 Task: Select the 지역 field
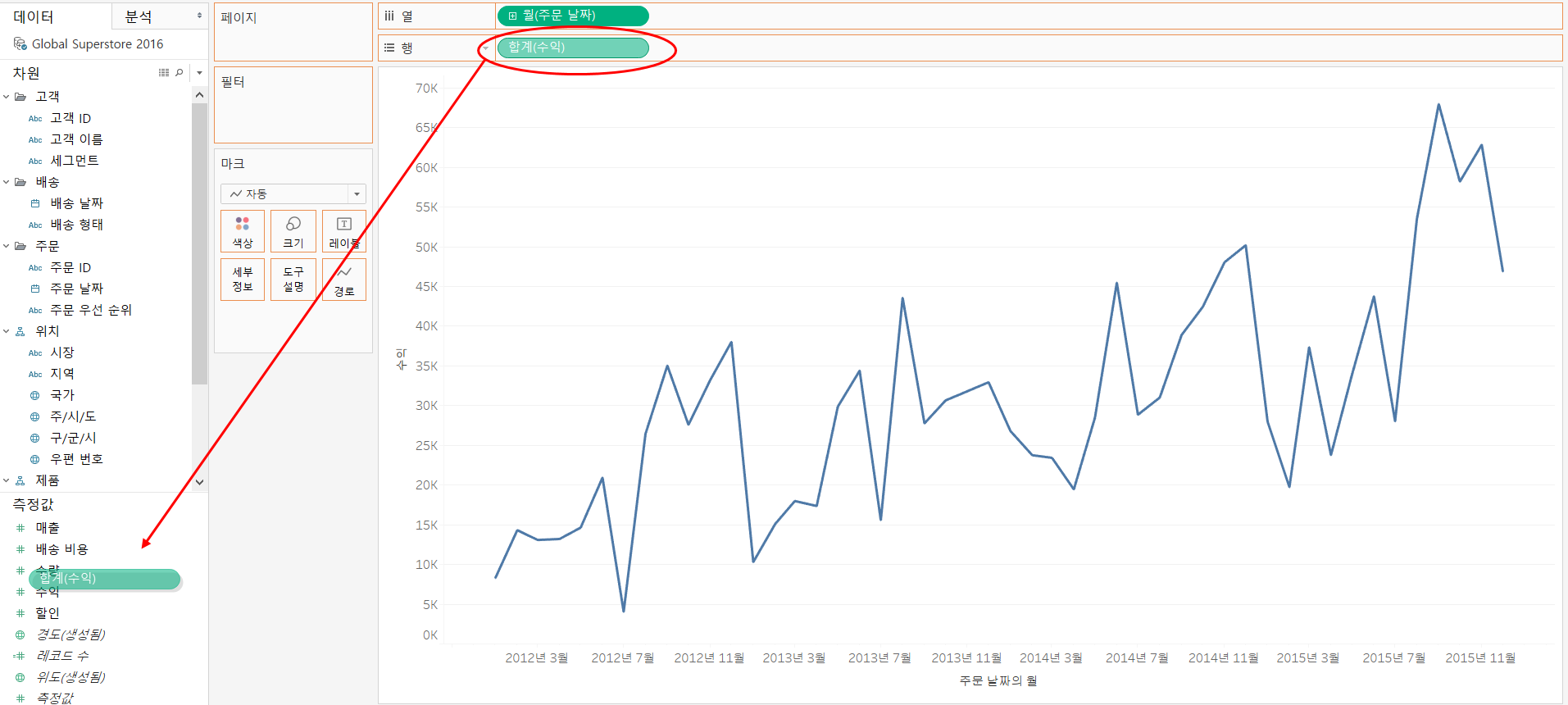coord(62,374)
